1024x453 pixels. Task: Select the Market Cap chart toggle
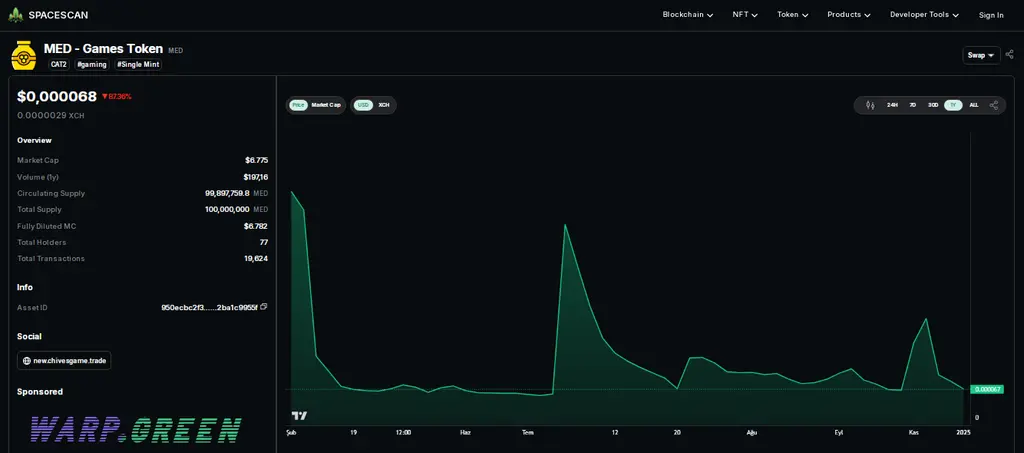click(326, 105)
